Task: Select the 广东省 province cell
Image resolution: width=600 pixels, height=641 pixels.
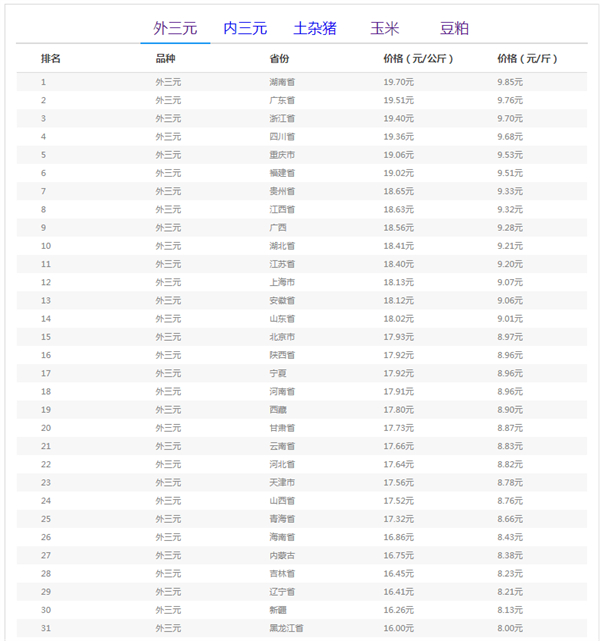Action: point(282,100)
